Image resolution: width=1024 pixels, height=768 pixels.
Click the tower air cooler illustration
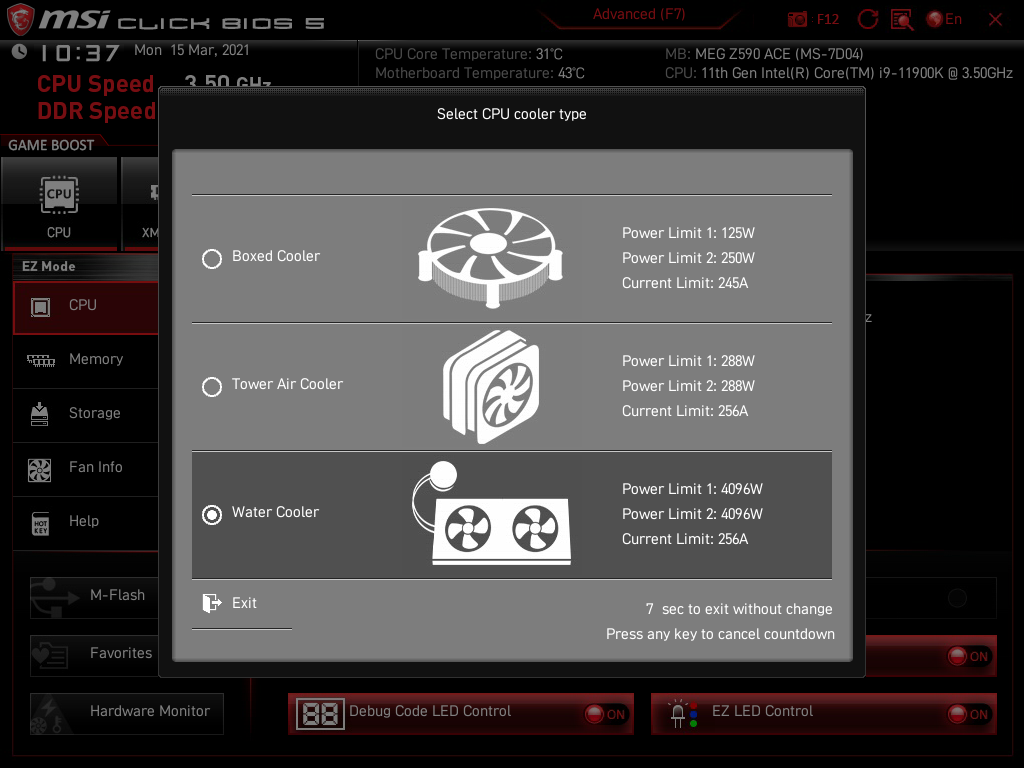pos(491,387)
